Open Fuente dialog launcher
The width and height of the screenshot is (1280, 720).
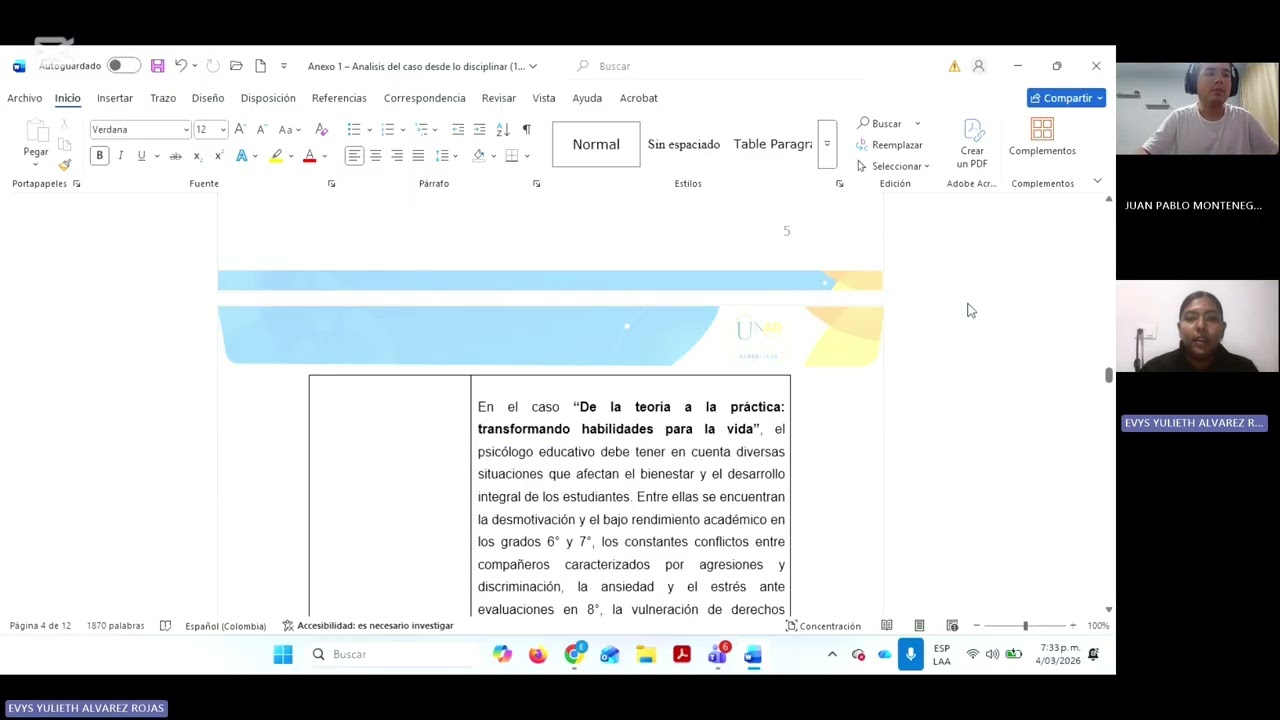point(331,184)
